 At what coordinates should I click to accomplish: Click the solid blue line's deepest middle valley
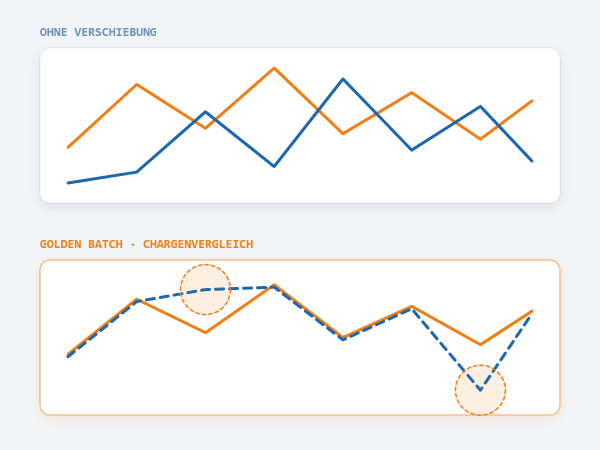274,166
